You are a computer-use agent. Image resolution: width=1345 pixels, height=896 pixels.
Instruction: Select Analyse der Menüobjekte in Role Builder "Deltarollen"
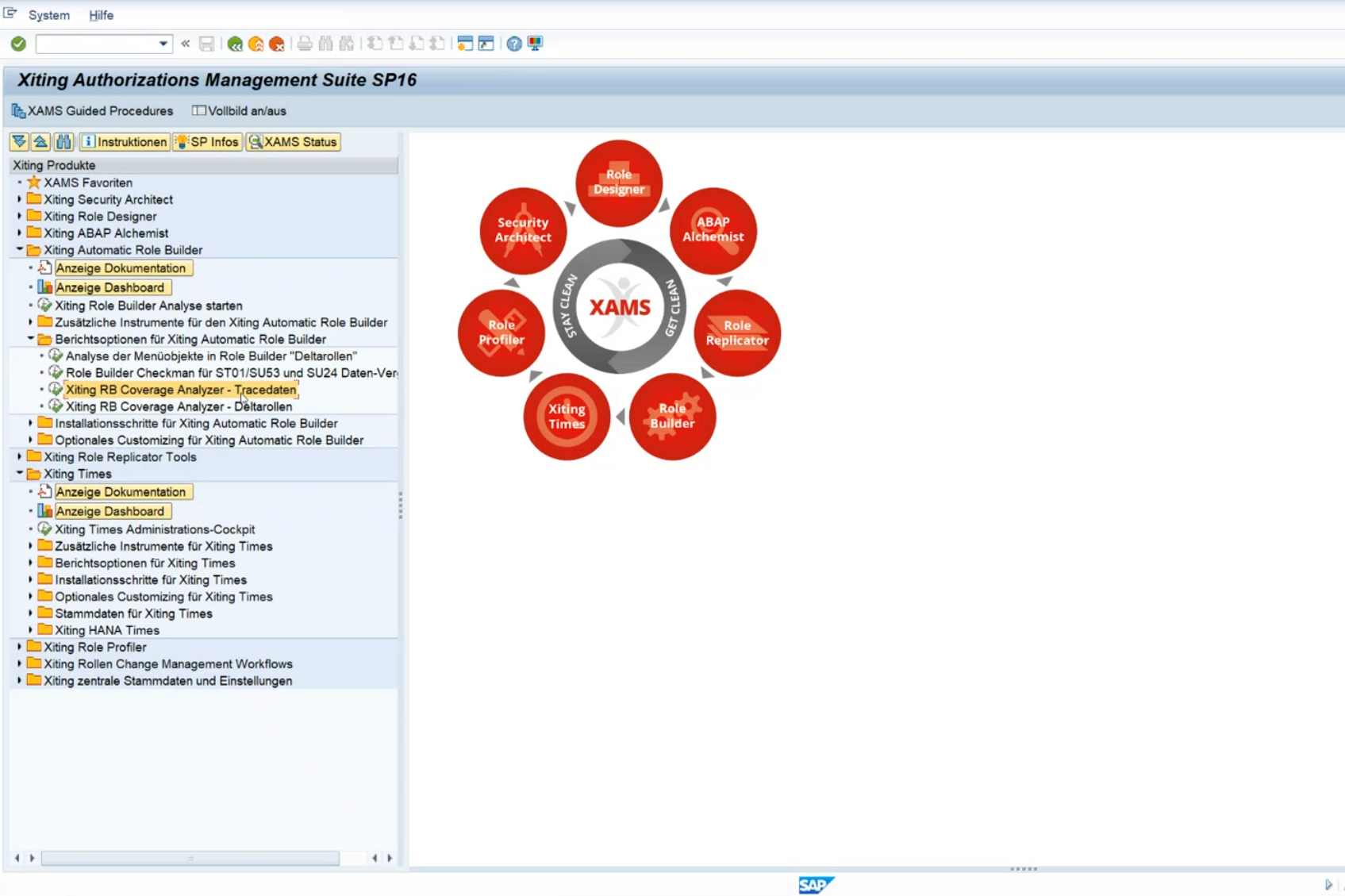(211, 356)
